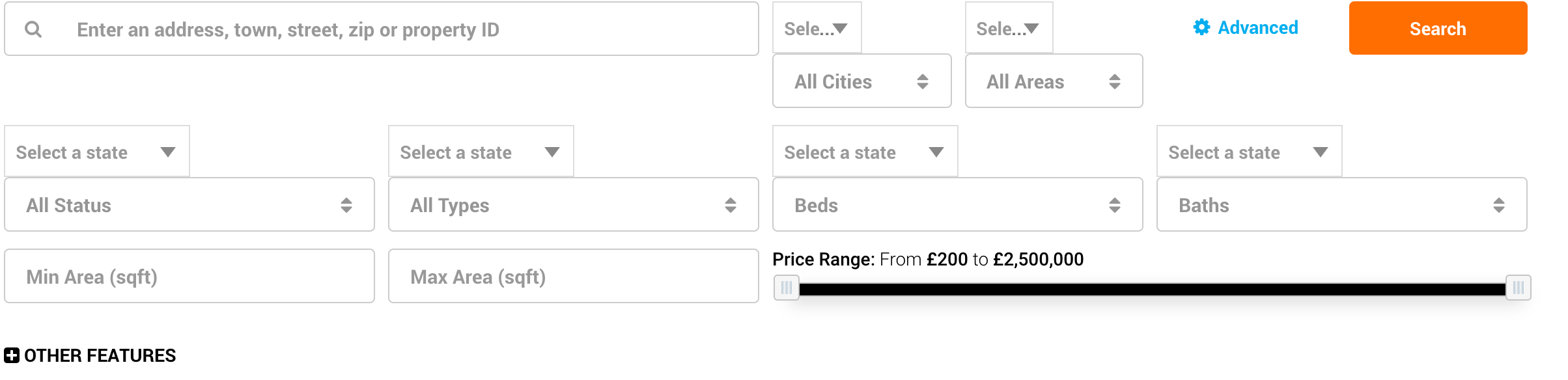This screenshot has height=380, width=1568.
Task: Click the All Areas sort arrows icon
Action: [x=1114, y=81]
